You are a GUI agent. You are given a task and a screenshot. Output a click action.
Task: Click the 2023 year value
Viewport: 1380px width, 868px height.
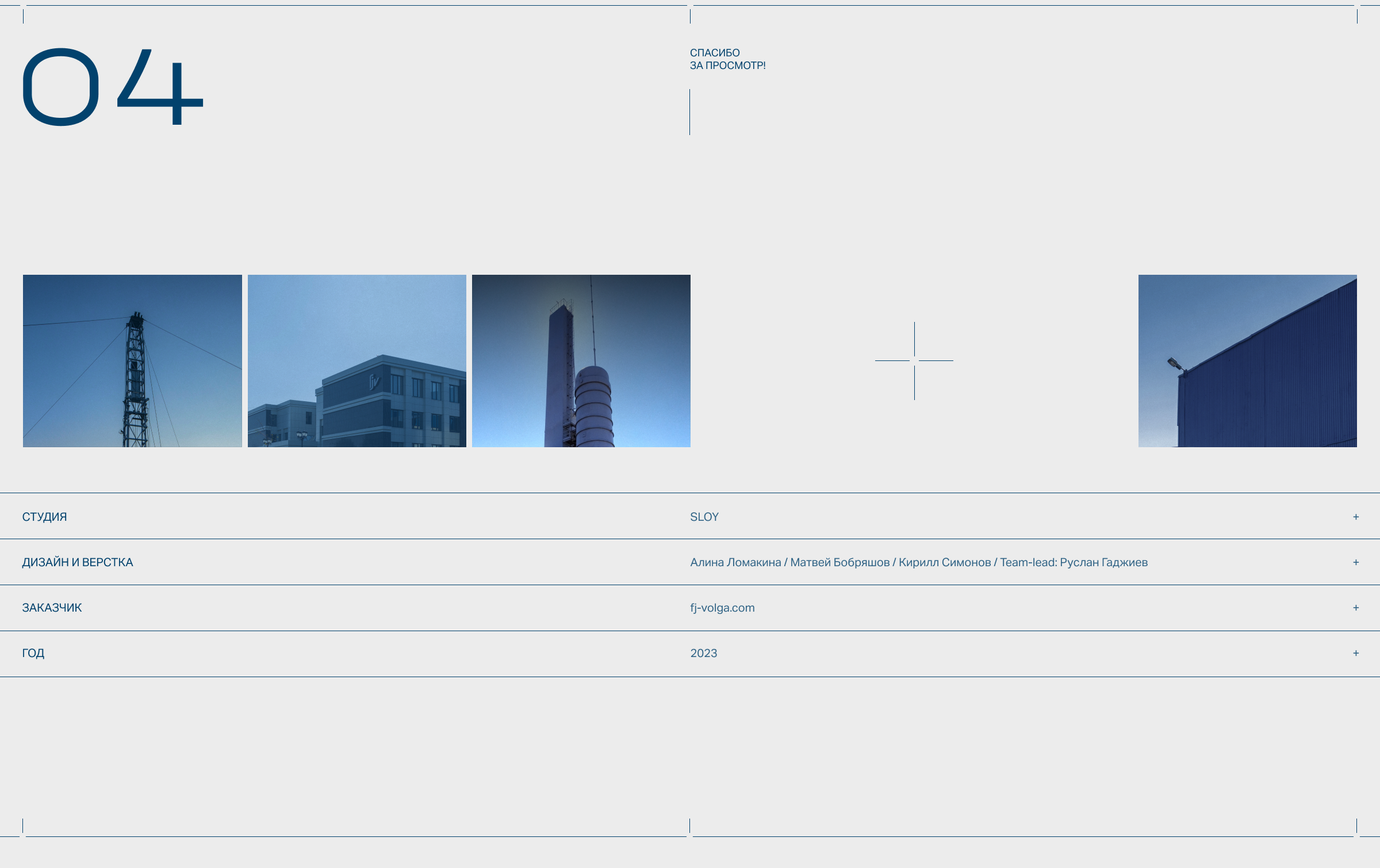pyautogui.click(x=703, y=653)
